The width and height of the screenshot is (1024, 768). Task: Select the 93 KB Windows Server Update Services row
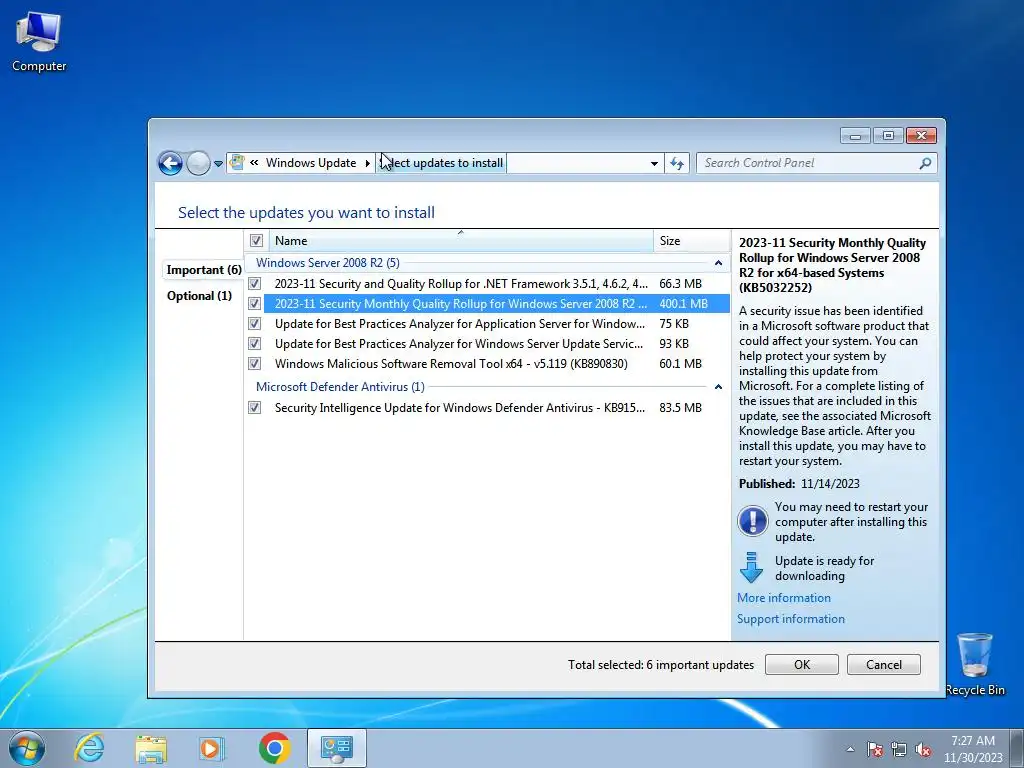(x=487, y=344)
